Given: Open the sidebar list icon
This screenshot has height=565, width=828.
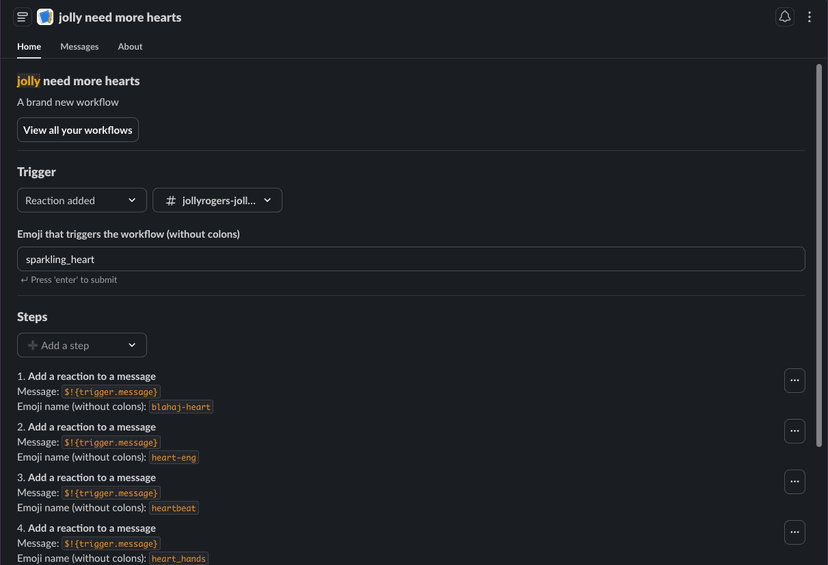Looking at the screenshot, I should point(22,17).
